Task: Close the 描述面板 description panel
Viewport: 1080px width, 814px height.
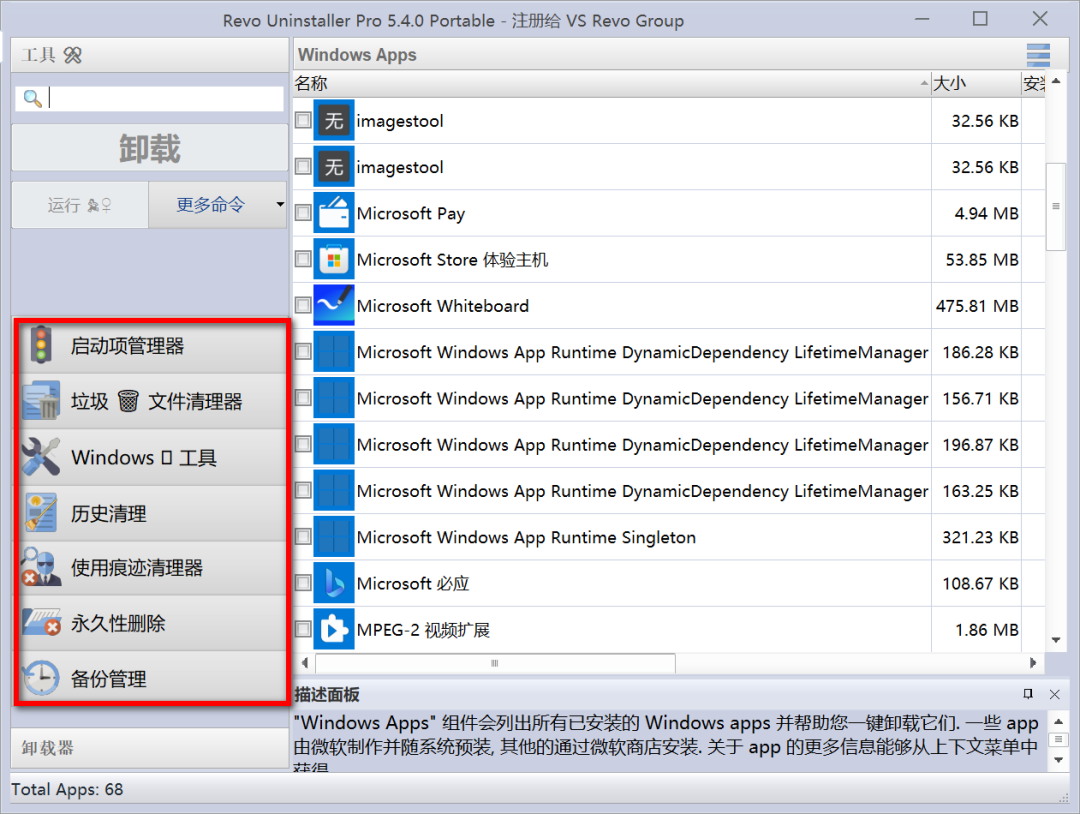Action: click(1055, 694)
